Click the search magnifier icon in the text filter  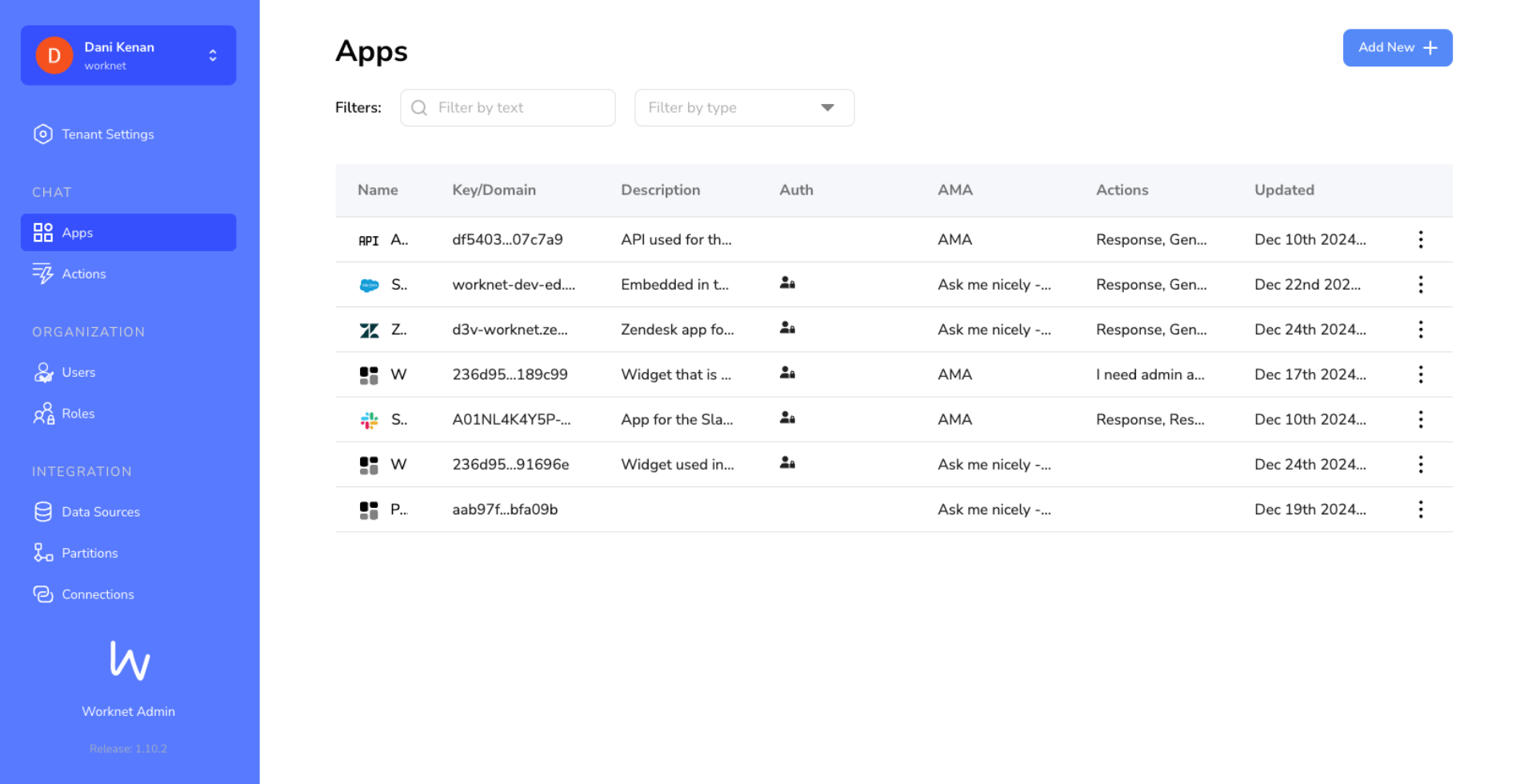[419, 108]
